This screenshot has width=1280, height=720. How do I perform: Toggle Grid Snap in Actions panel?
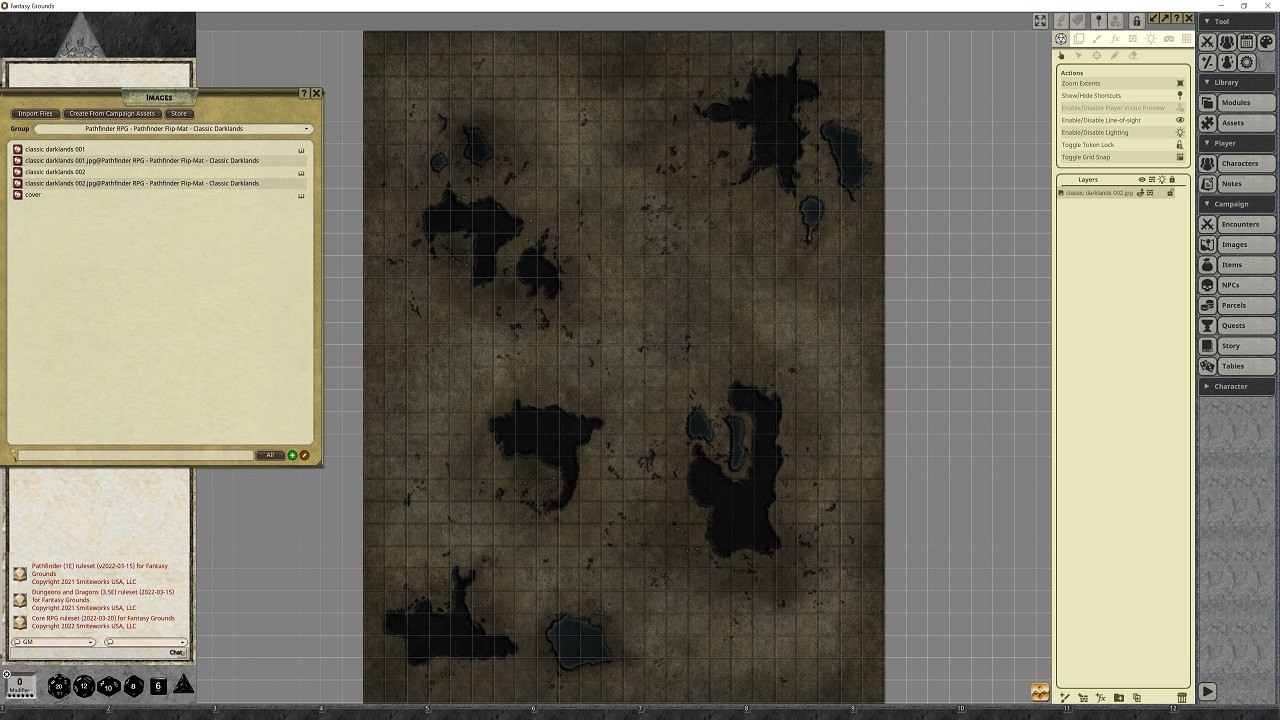click(x=1122, y=157)
